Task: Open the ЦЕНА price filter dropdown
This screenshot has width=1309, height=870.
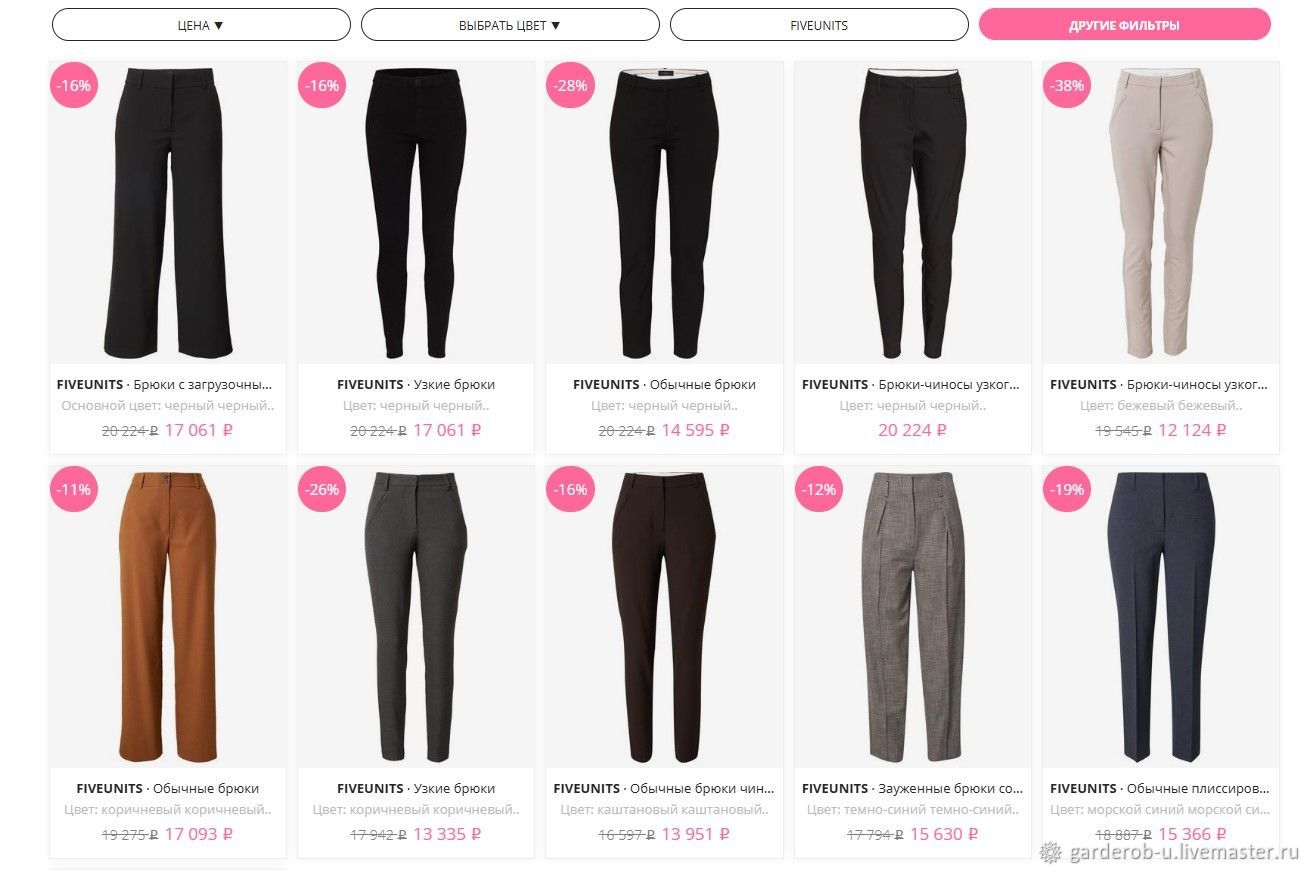Action: click(201, 25)
